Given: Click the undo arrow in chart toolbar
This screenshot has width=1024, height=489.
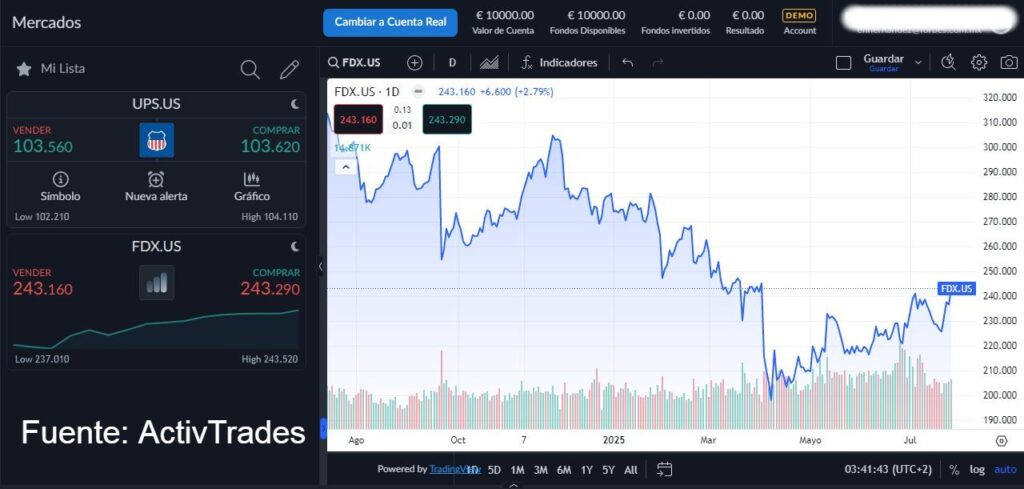Looking at the screenshot, I should [627, 62].
